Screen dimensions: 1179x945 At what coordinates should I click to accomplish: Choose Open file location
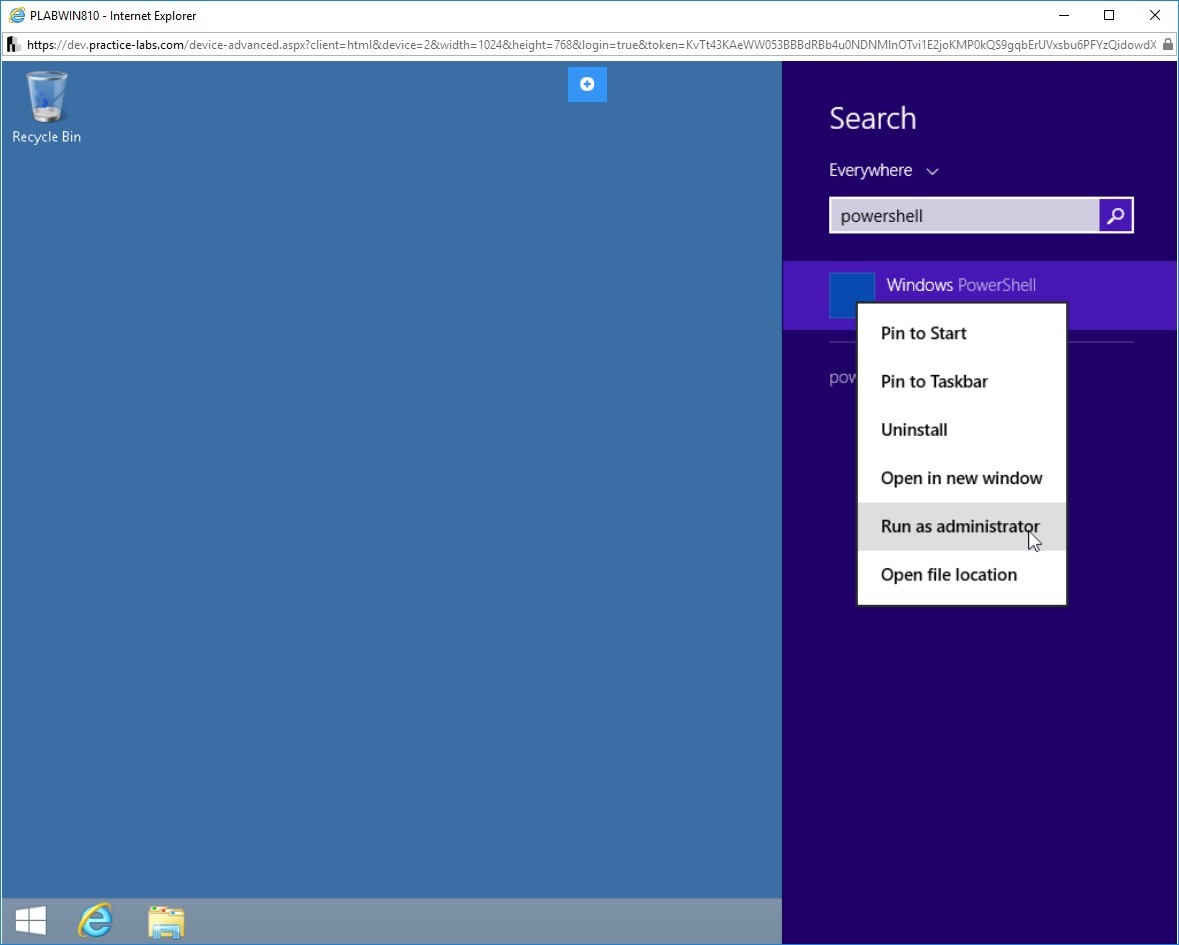[x=962, y=574]
